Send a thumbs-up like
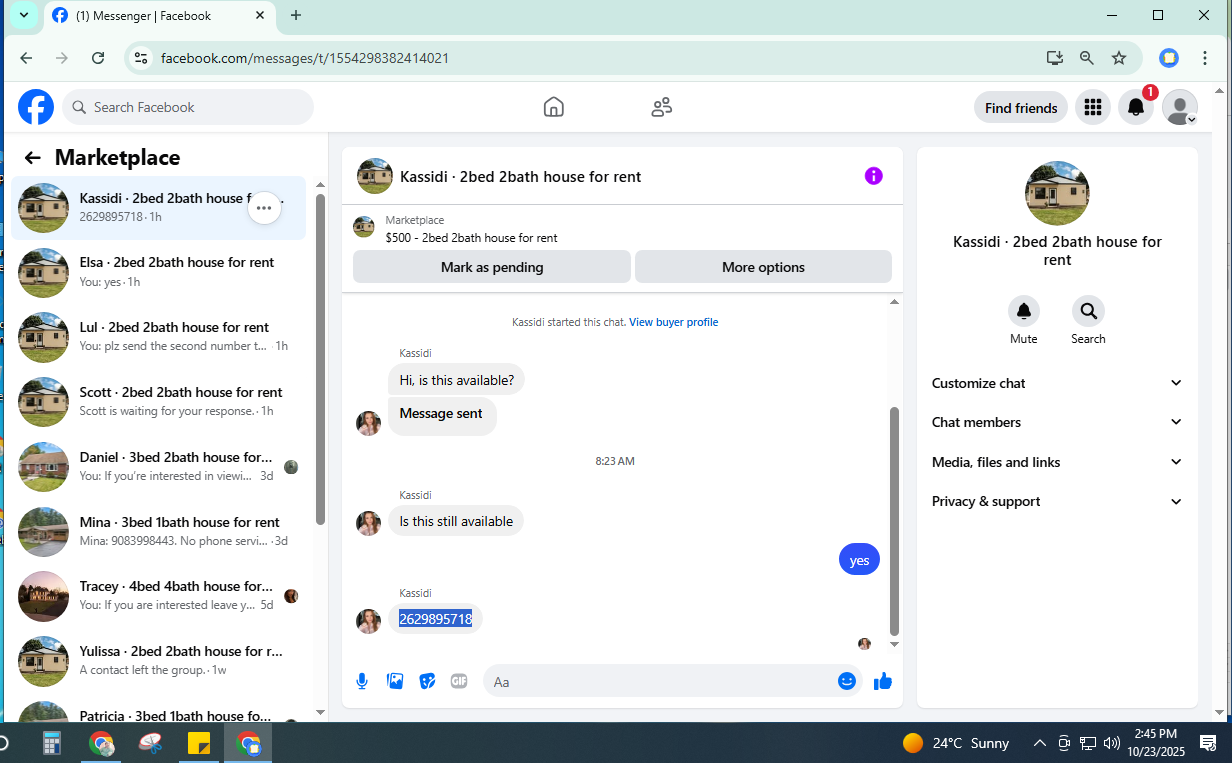This screenshot has height=763, width=1232. tap(883, 681)
